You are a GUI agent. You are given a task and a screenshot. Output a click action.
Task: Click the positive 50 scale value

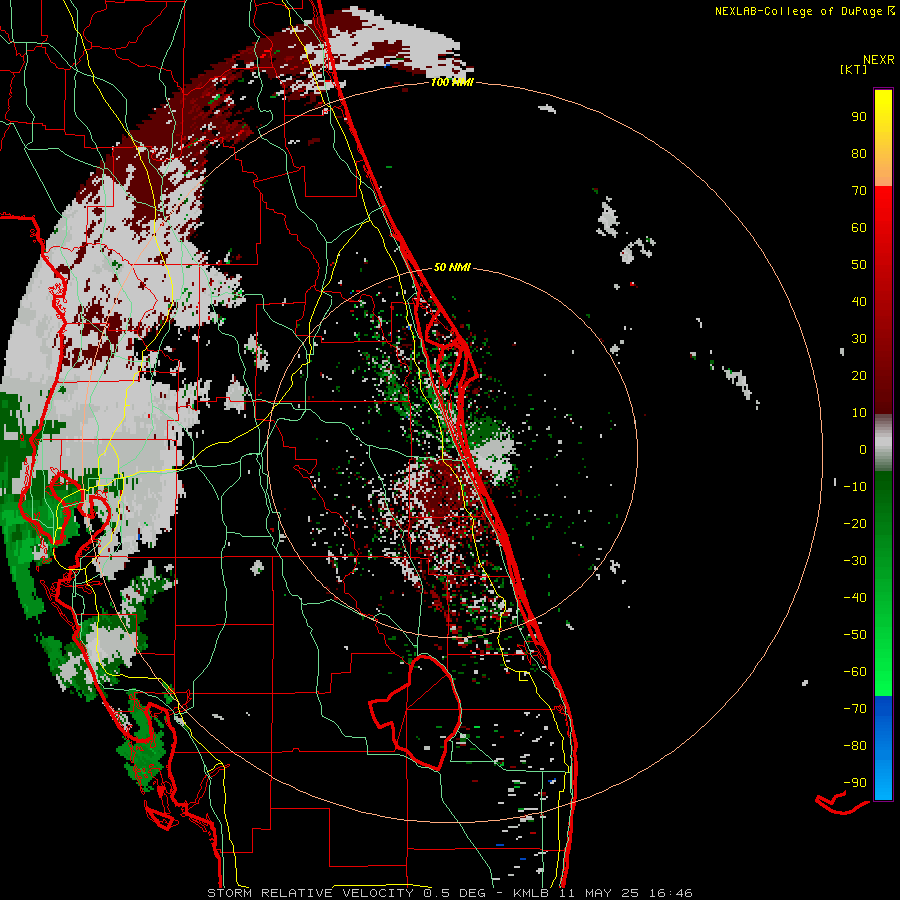pyautogui.click(x=859, y=265)
